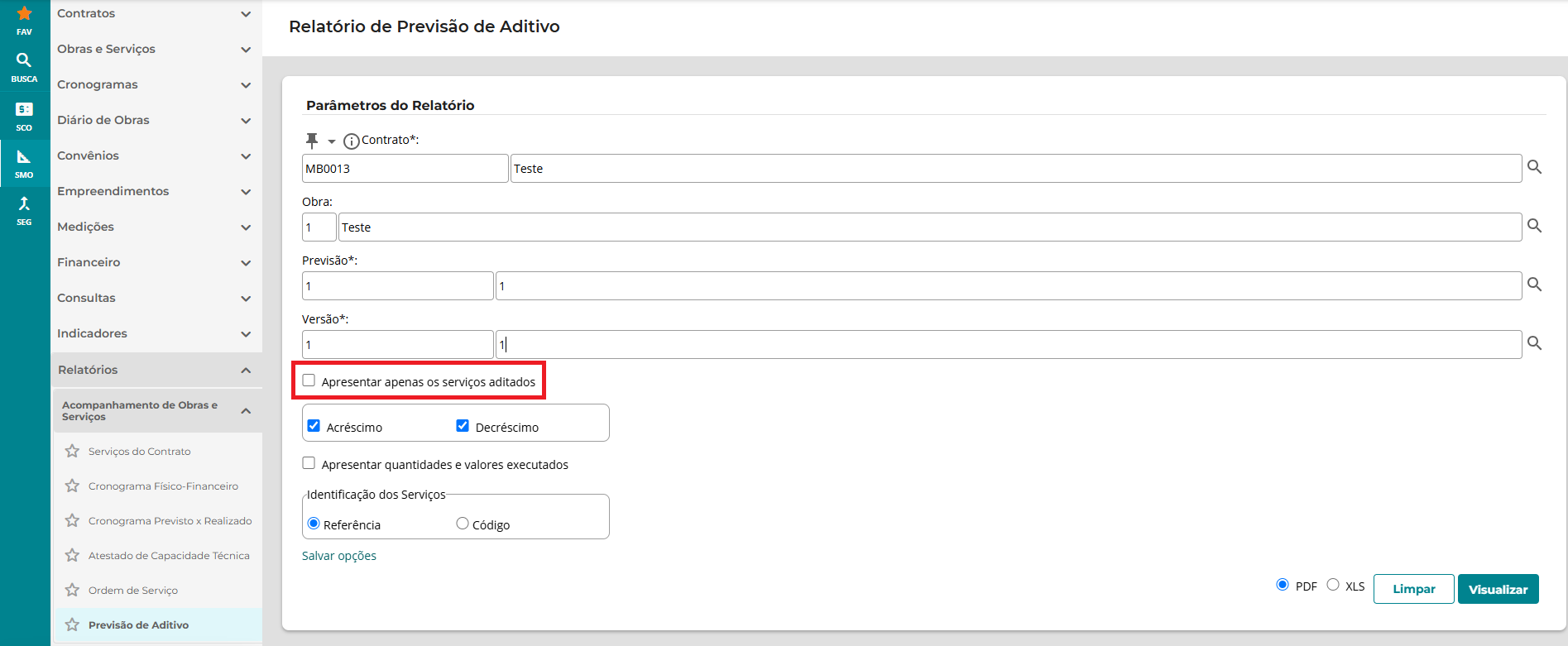Image resolution: width=1568 pixels, height=646 pixels.
Task: Click the info icon next to Contrato
Action: (x=351, y=141)
